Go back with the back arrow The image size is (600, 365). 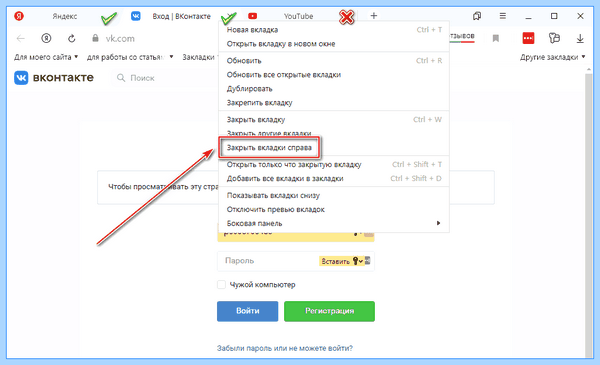[21, 38]
